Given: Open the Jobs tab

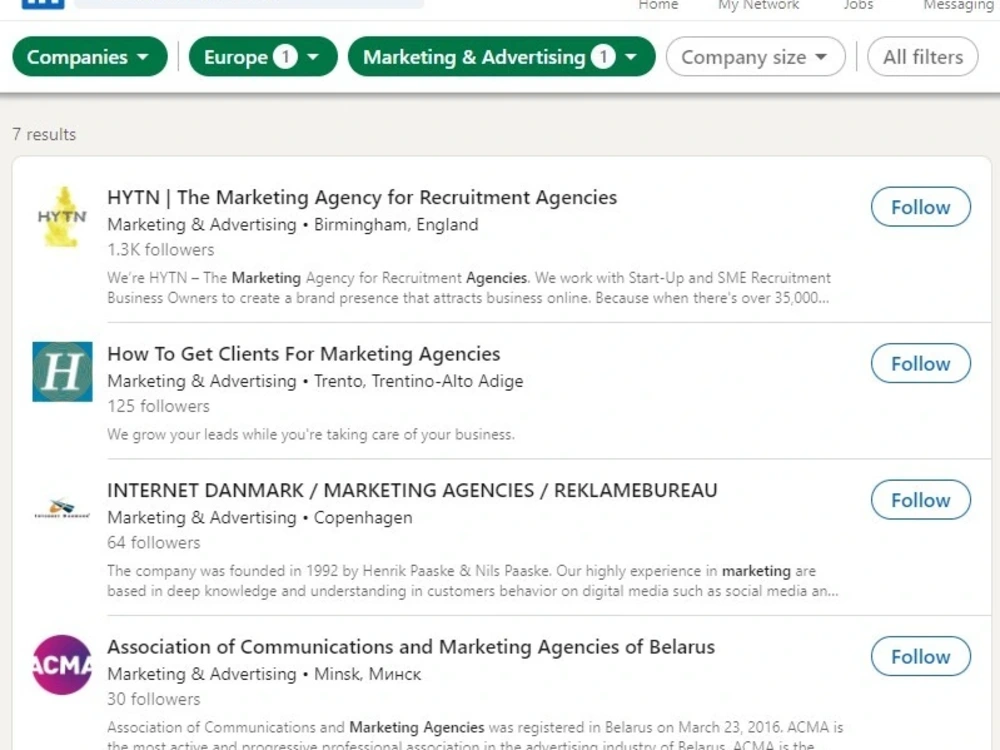Looking at the screenshot, I should click(858, 4).
